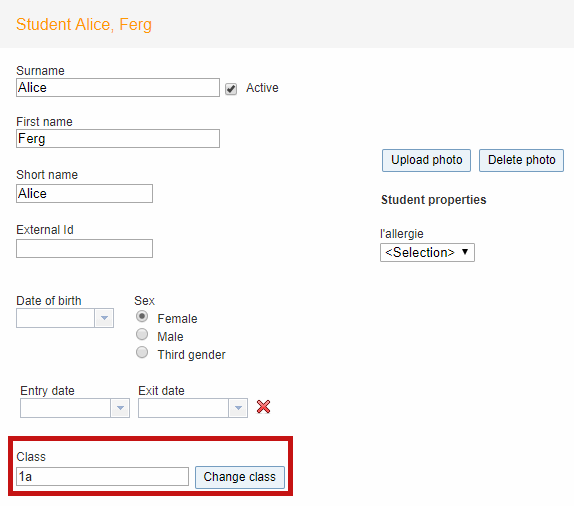574x506 pixels.
Task: Focus the Surname input field
Action: pos(118,88)
